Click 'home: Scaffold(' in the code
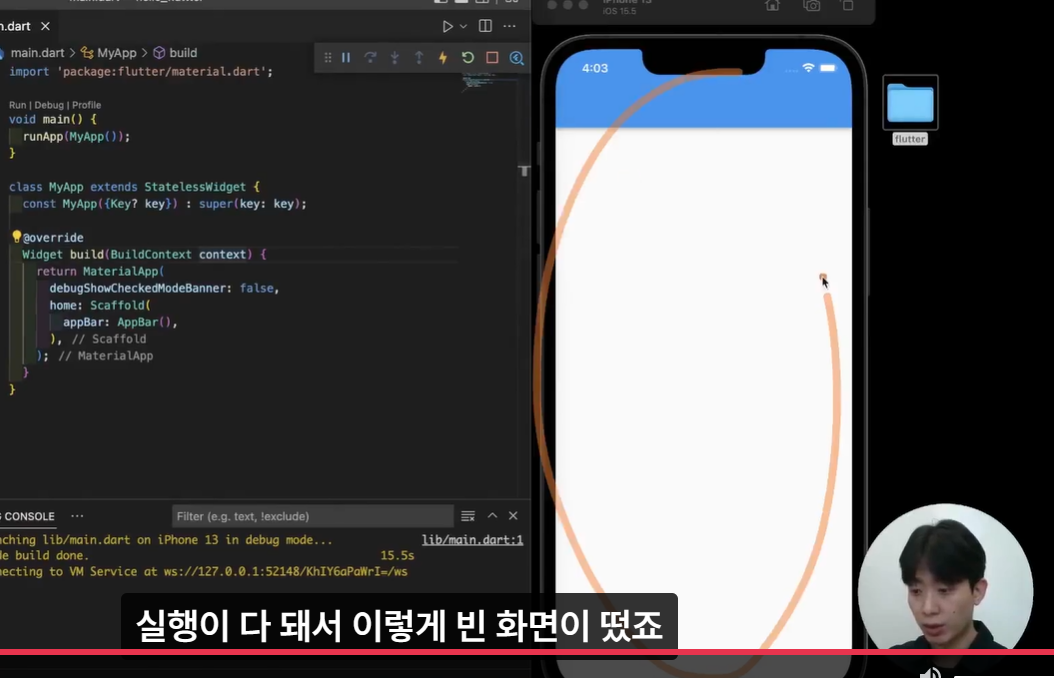 tap(100, 305)
